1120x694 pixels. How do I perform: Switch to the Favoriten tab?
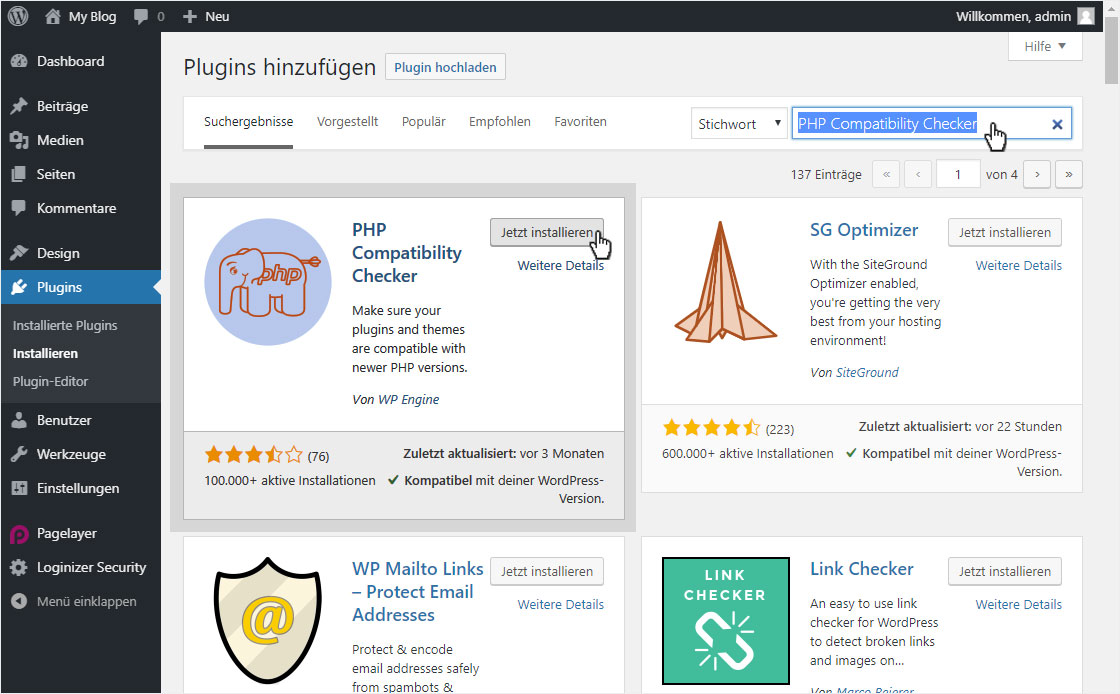(581, 122)
